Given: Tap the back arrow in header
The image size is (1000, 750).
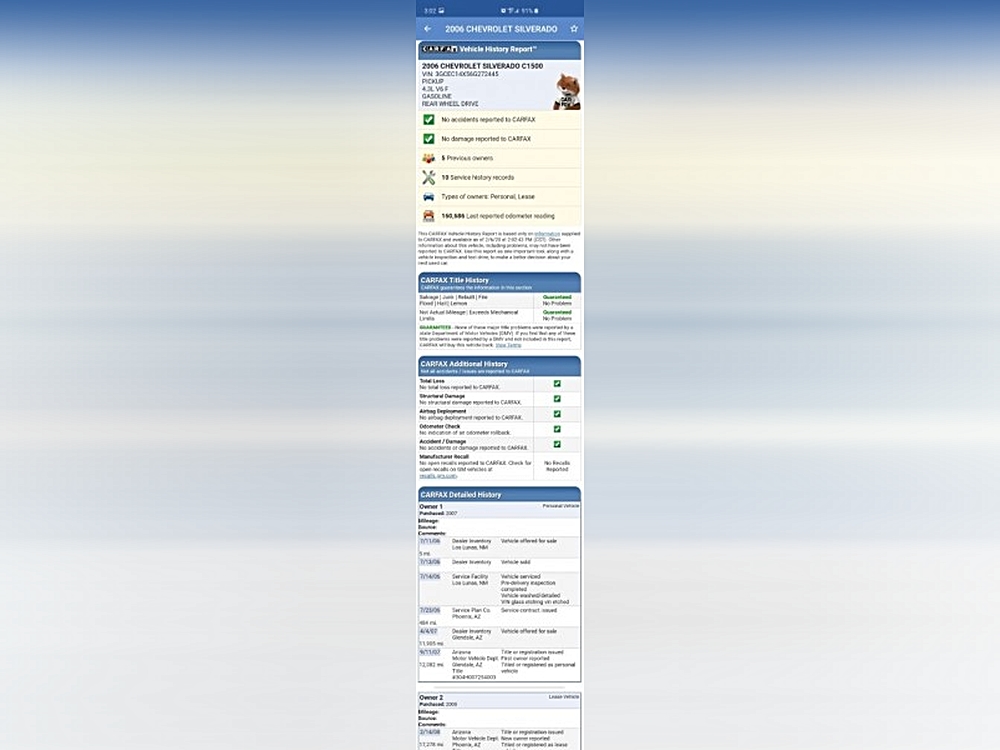Looking at the screenshot, I should [428, 29].
